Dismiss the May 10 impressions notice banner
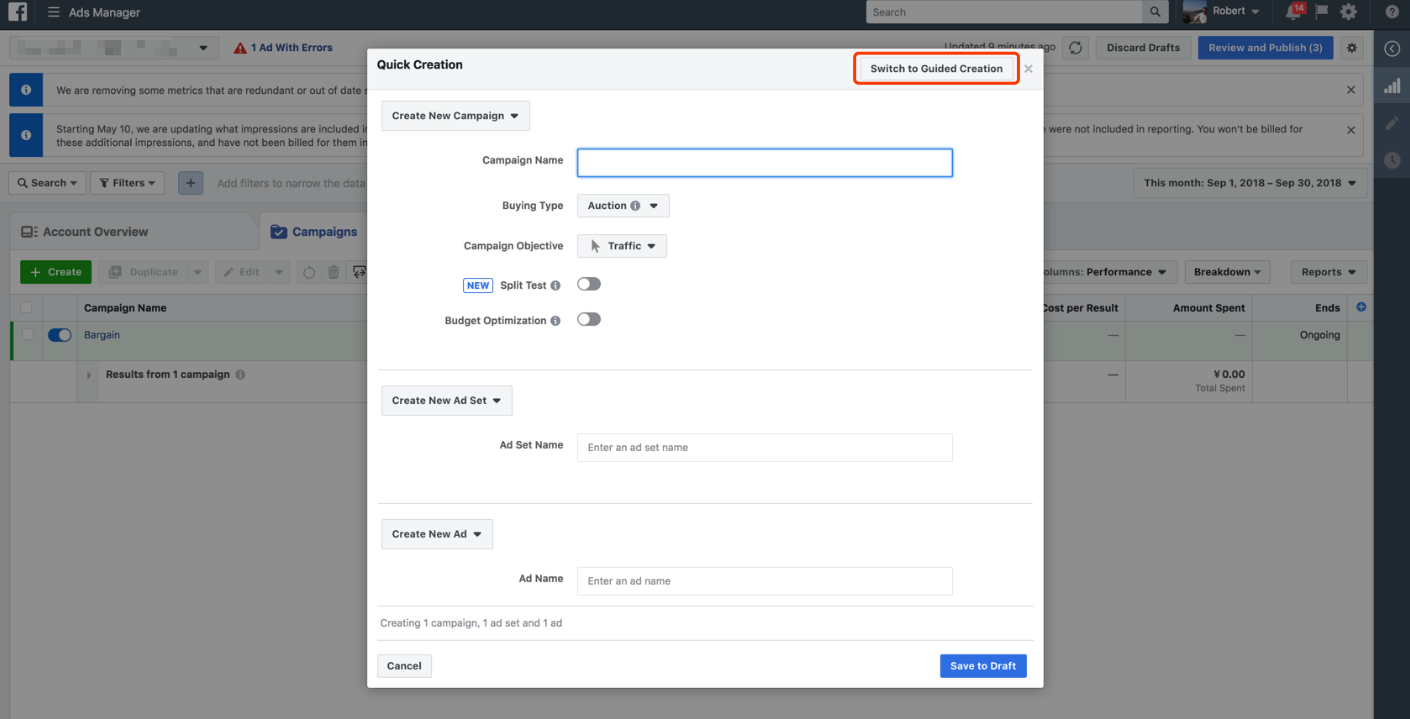 pos(1351,130)
